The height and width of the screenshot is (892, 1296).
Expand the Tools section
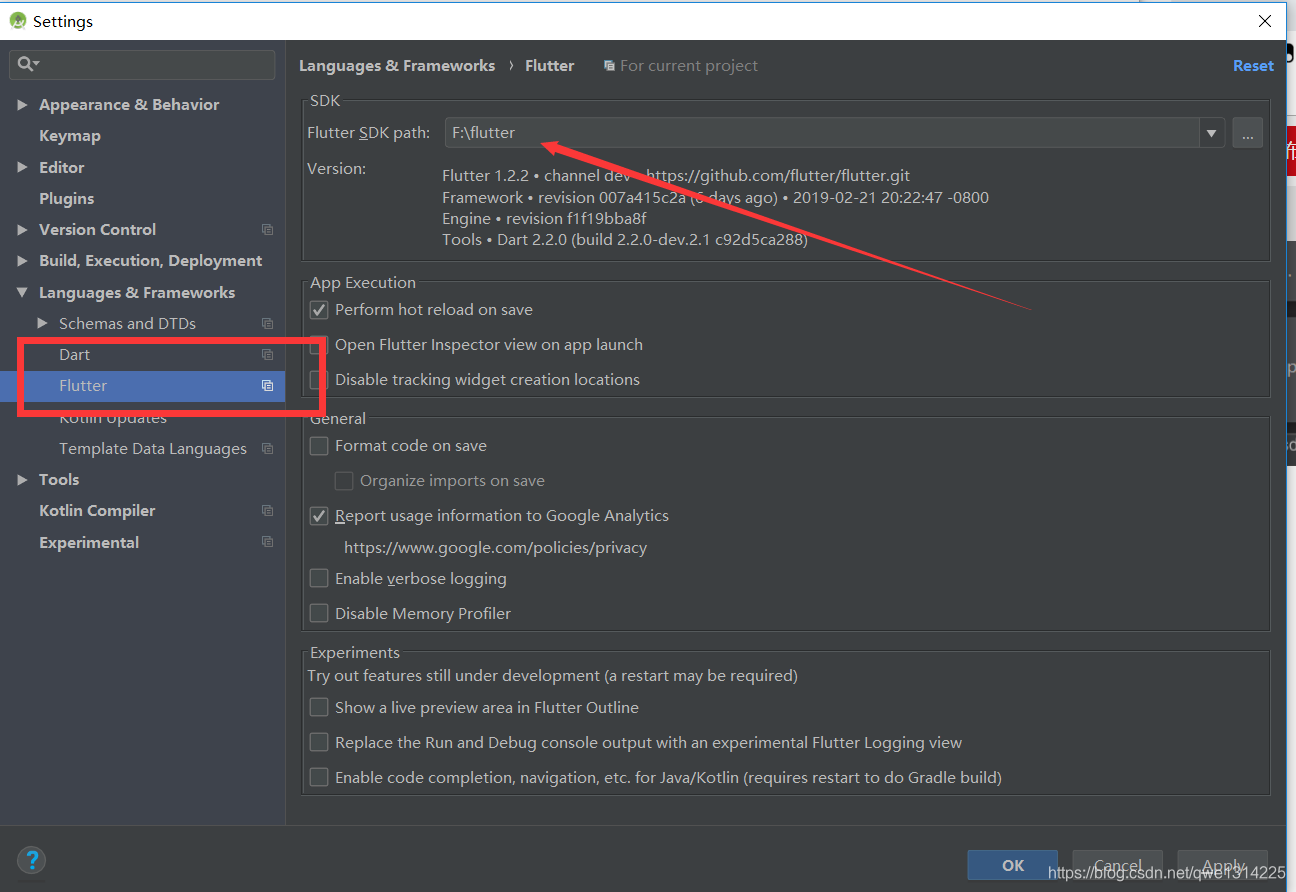[22, 480]
